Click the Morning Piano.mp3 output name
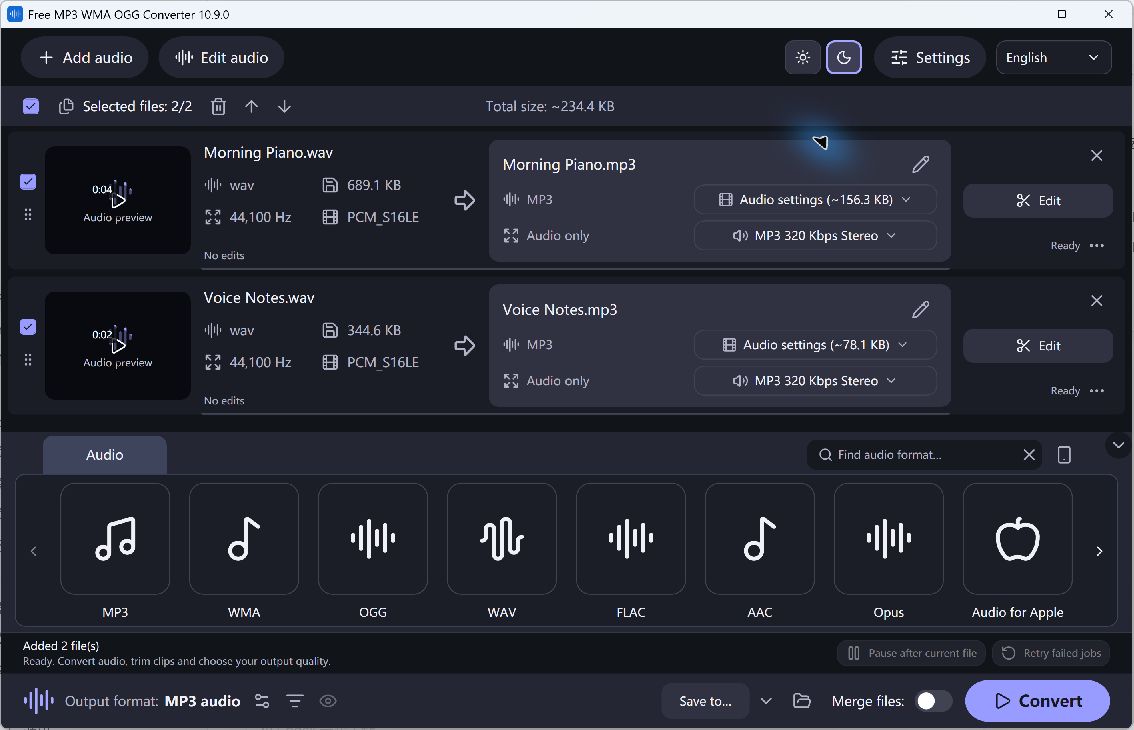The height and width of the screenshot is (730, 1134). [x=569, y=165]
